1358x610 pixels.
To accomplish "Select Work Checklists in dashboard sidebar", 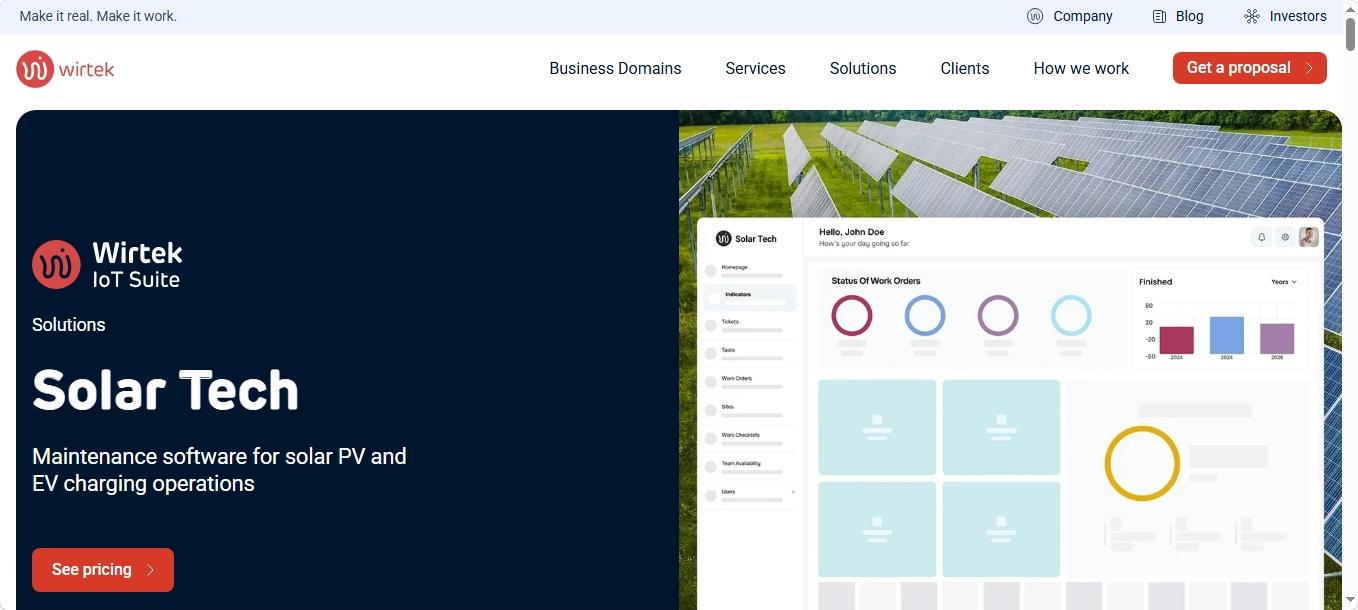I will coord(750,438).
